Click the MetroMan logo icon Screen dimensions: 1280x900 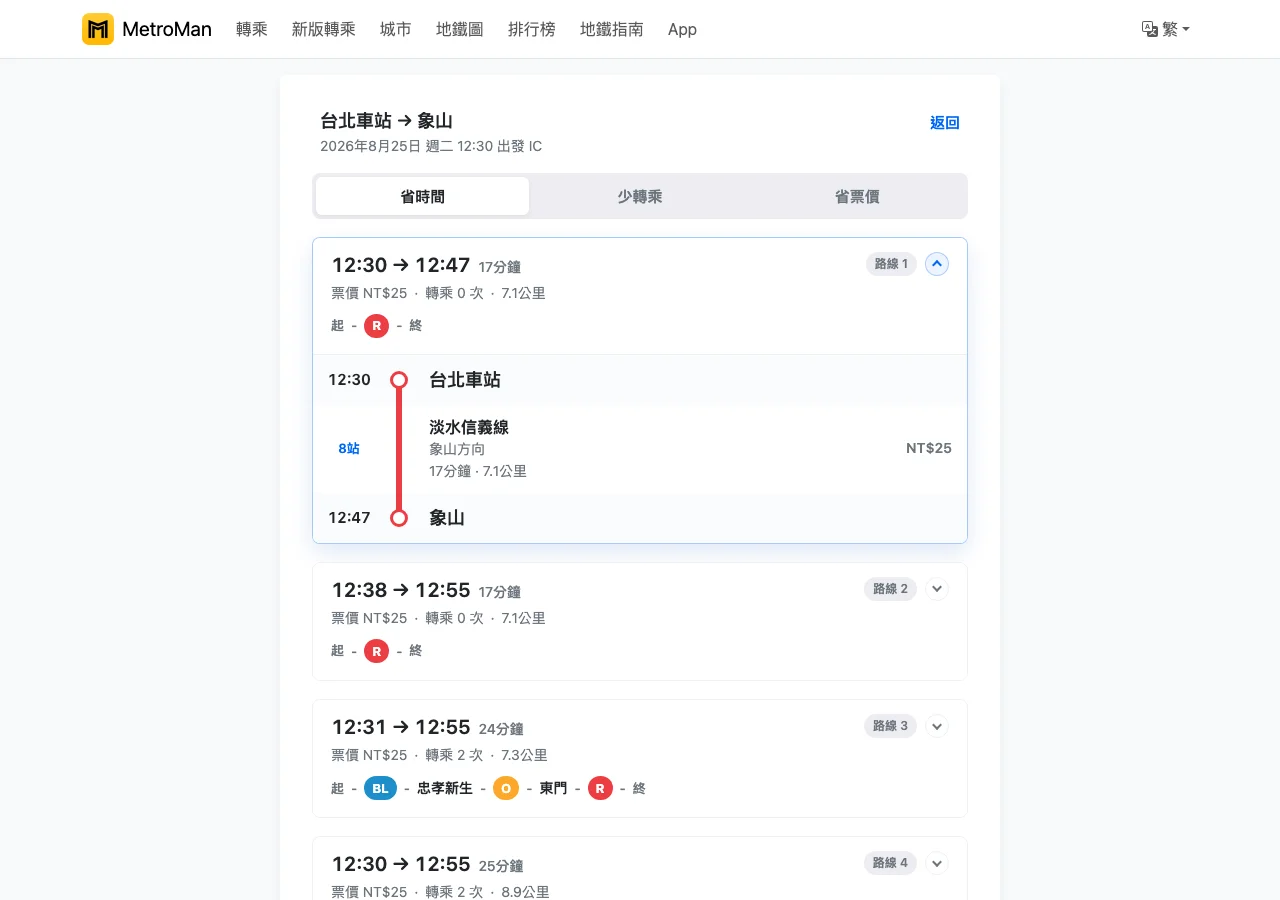[98, 29]
